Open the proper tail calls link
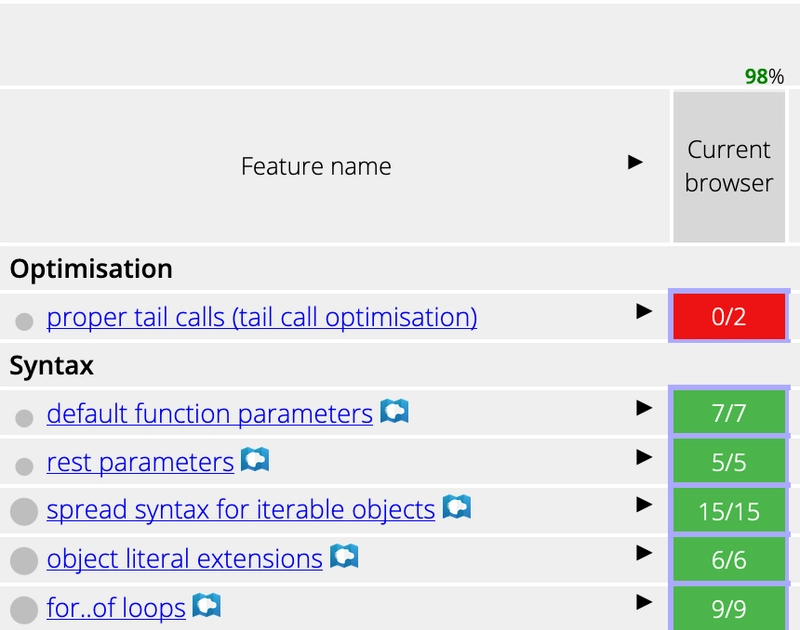The image size is (800, 630). pos(262,318)
